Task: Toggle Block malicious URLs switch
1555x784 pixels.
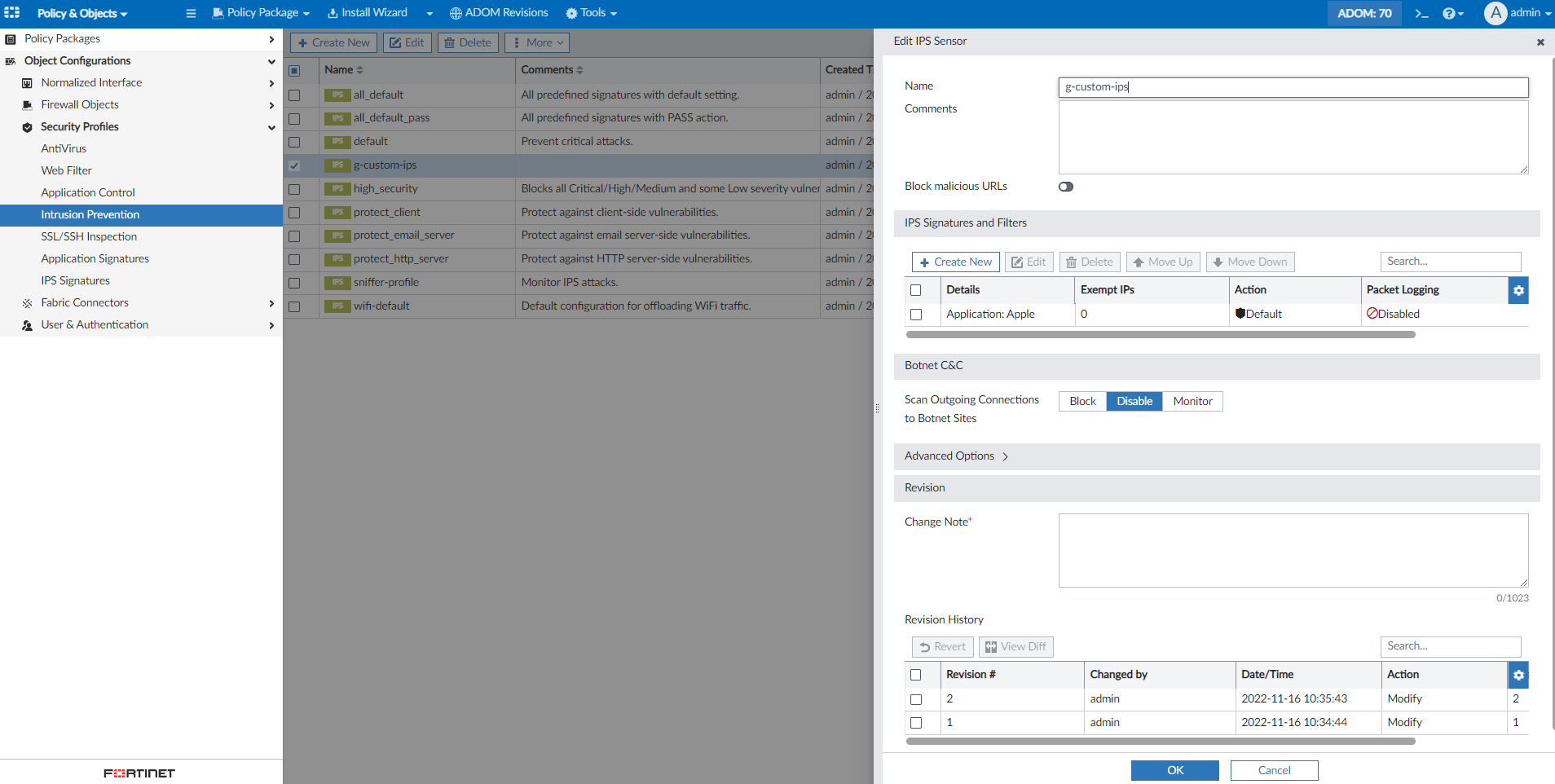Action: 1066,187
